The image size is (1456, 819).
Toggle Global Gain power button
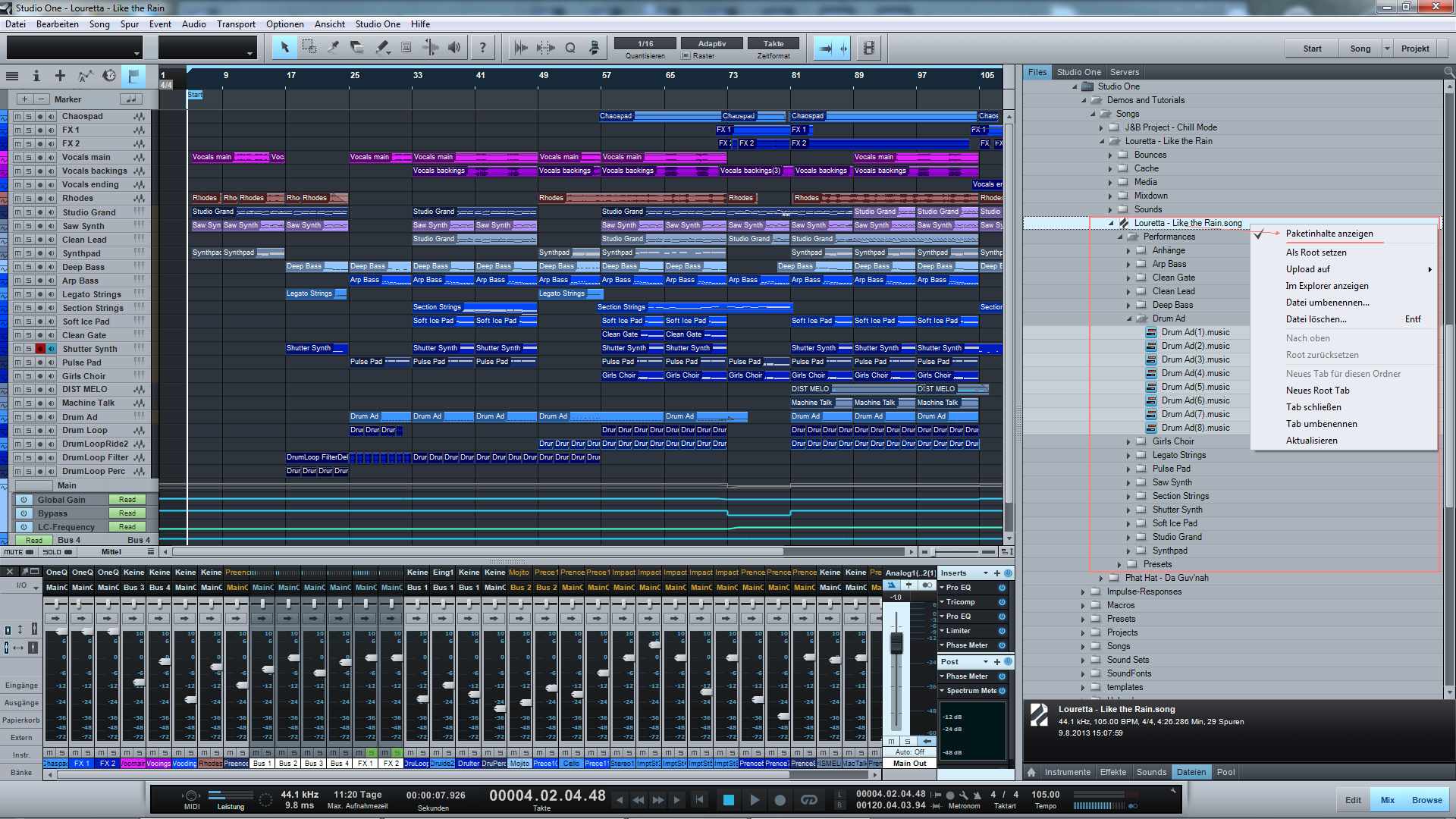[x=24, y=500]
